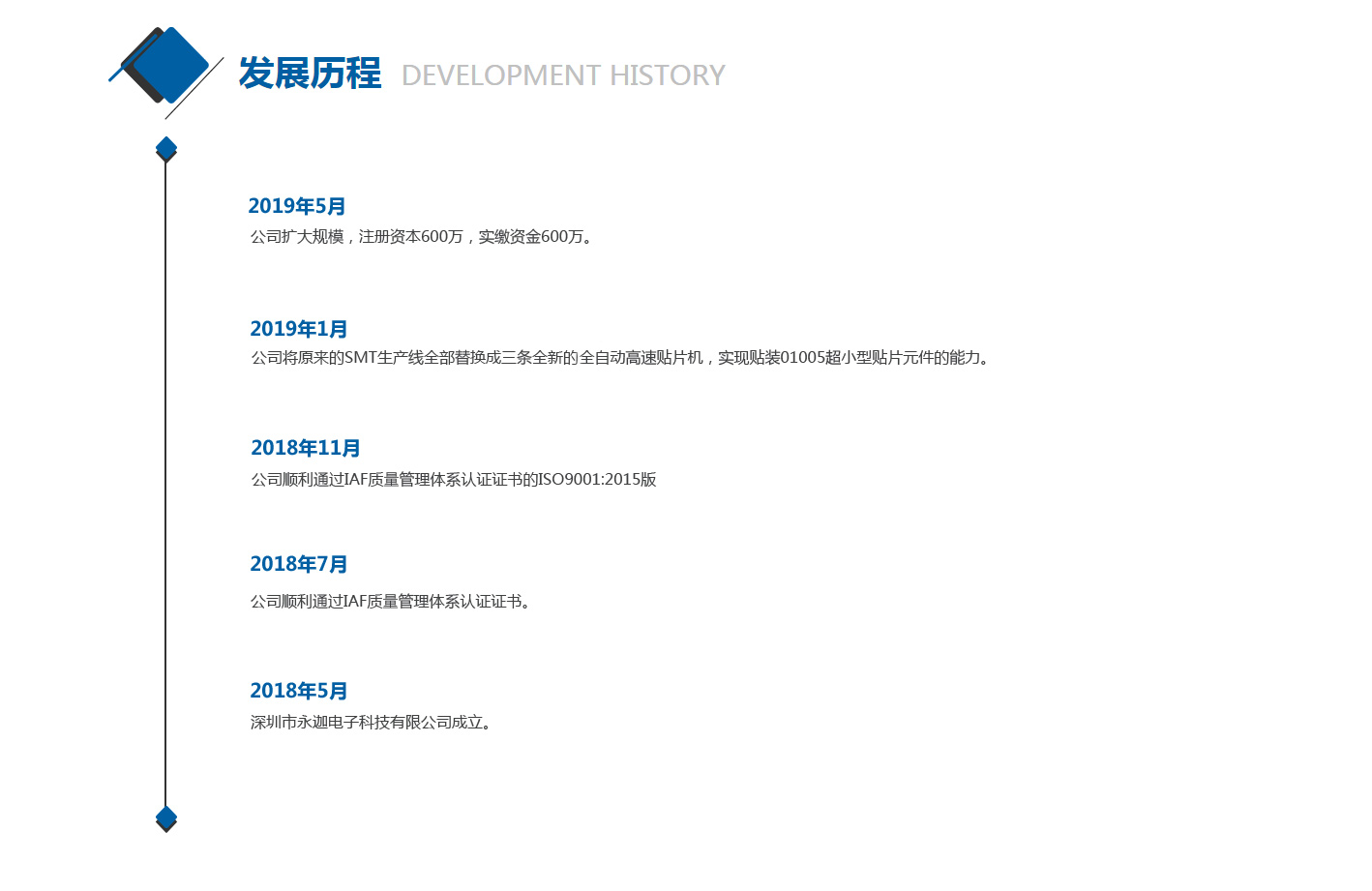
Task: Click the 发展历程 heading
Action: 310,74
